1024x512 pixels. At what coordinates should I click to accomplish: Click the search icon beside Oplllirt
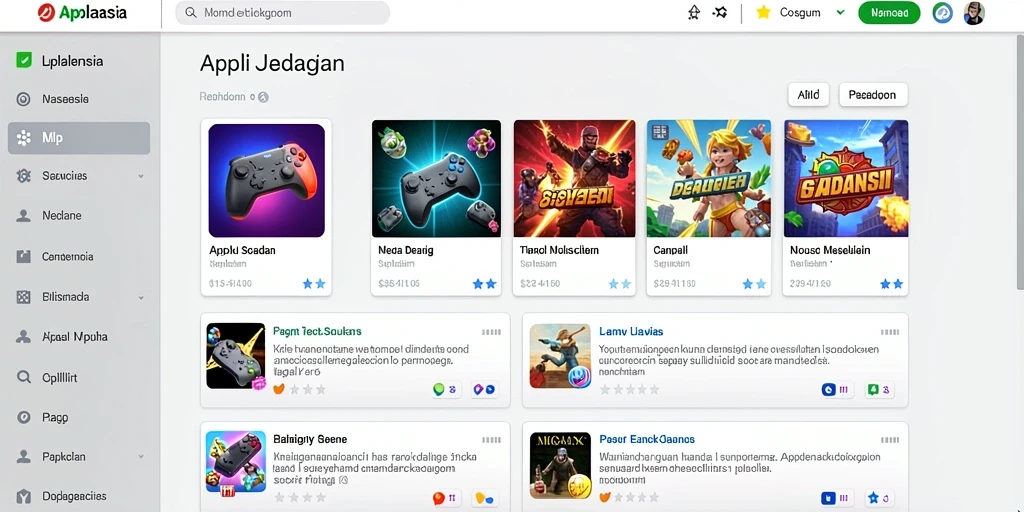[24, 377]
